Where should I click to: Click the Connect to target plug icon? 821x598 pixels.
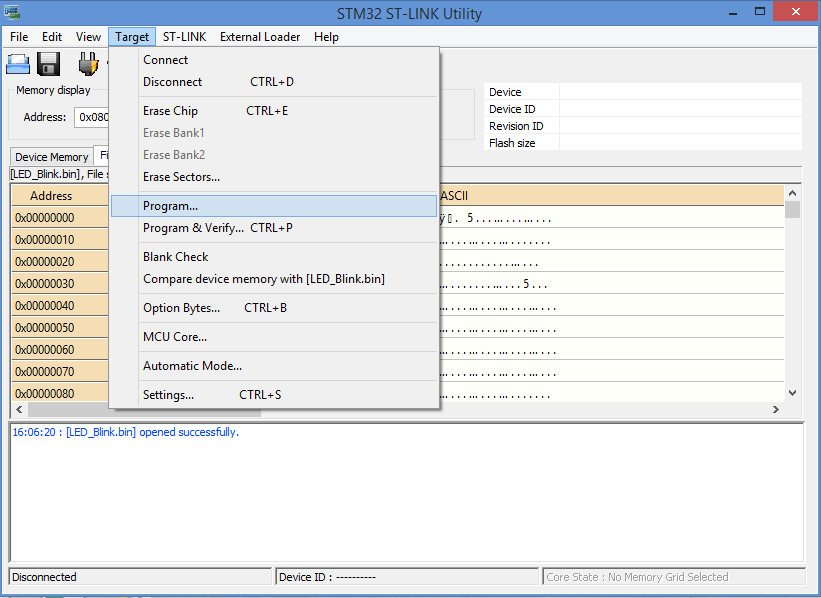coord(88,64)
